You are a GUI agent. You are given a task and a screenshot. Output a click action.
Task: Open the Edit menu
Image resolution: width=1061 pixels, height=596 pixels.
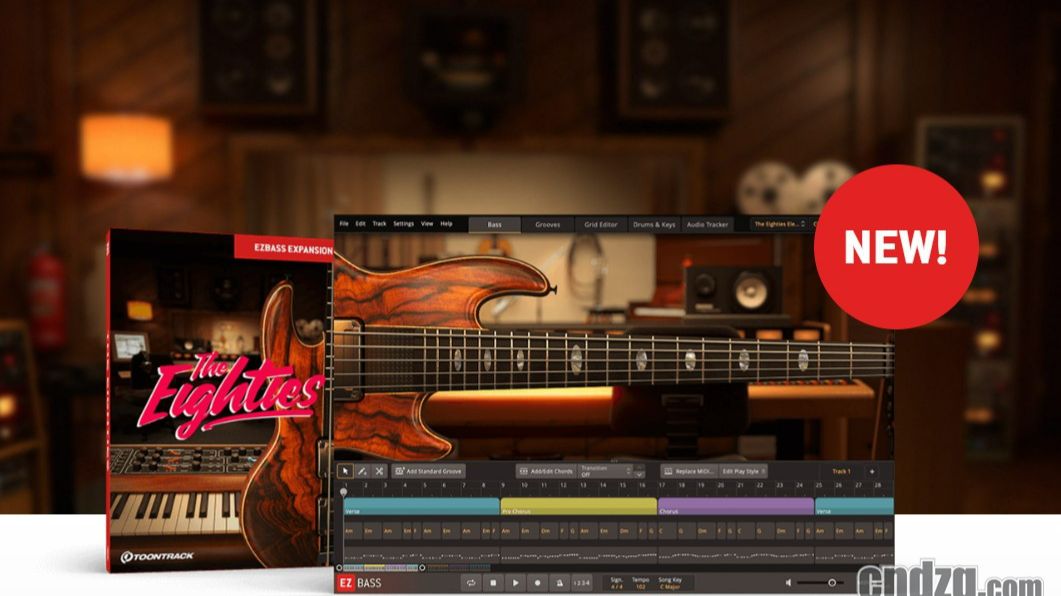pyautogui.click(x=361, y=223)
